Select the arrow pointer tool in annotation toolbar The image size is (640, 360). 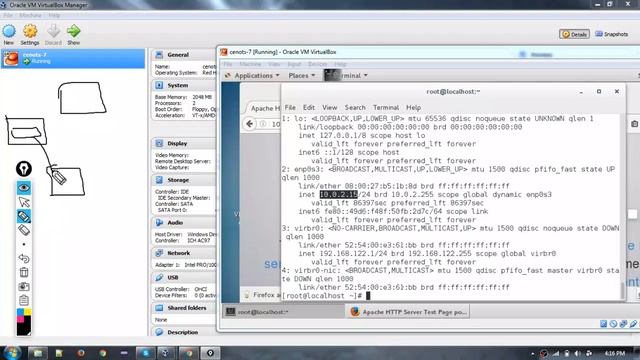[x=24, y=202]
